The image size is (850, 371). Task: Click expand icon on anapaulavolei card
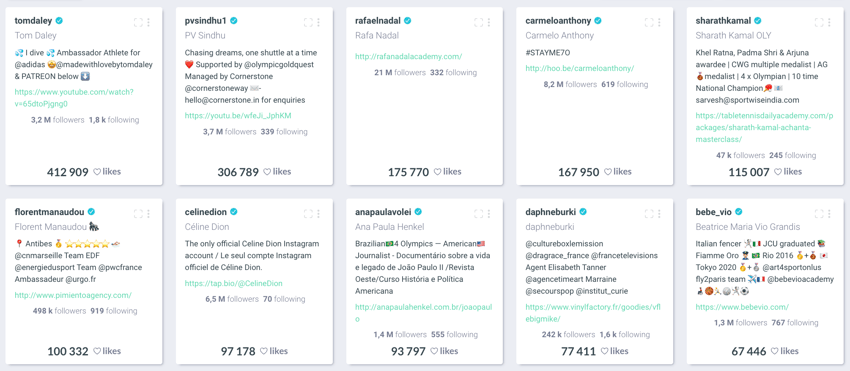479,214
